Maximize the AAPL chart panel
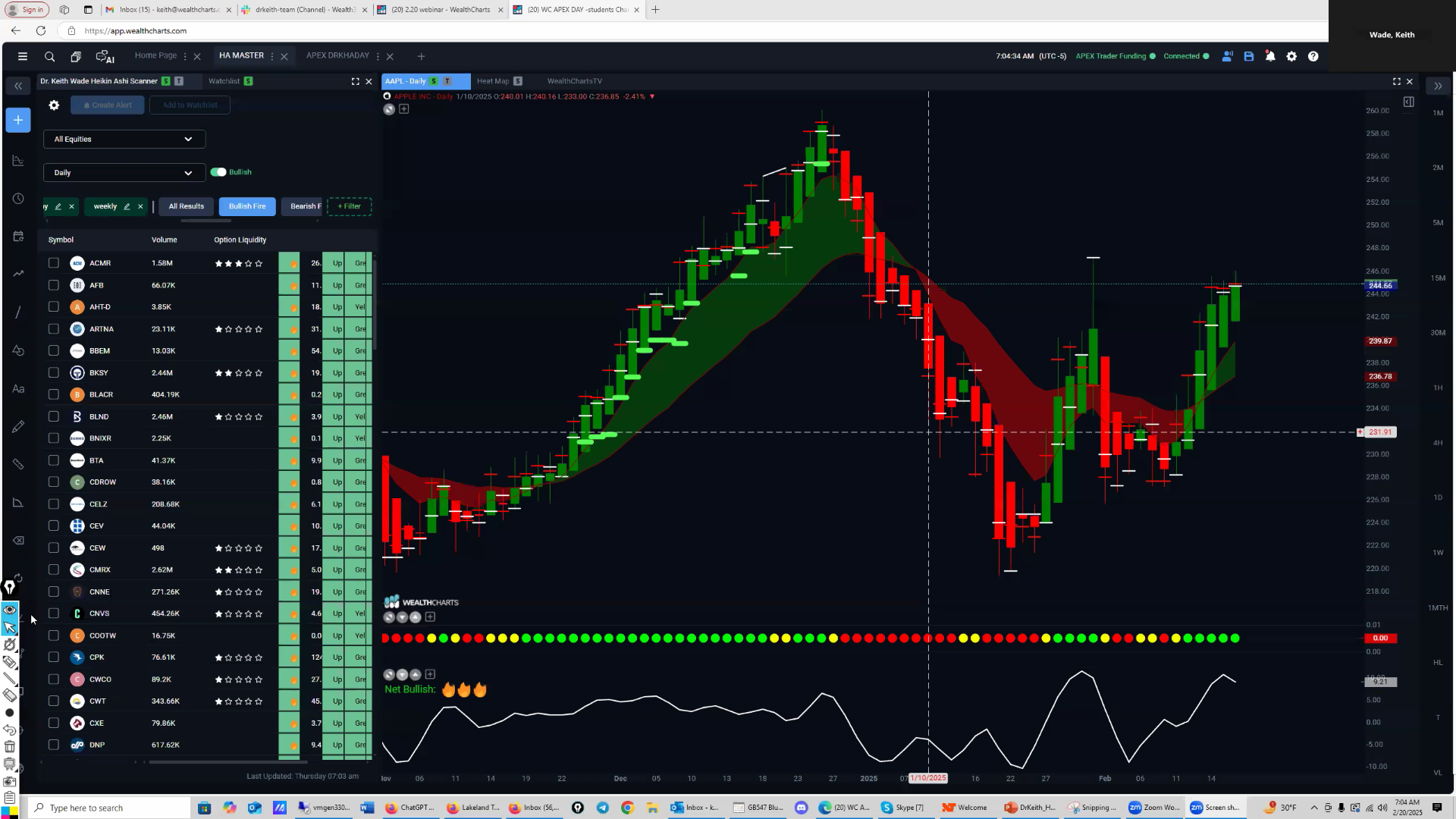Viewport: 1456px width, 819px height. pos(1396,81)
